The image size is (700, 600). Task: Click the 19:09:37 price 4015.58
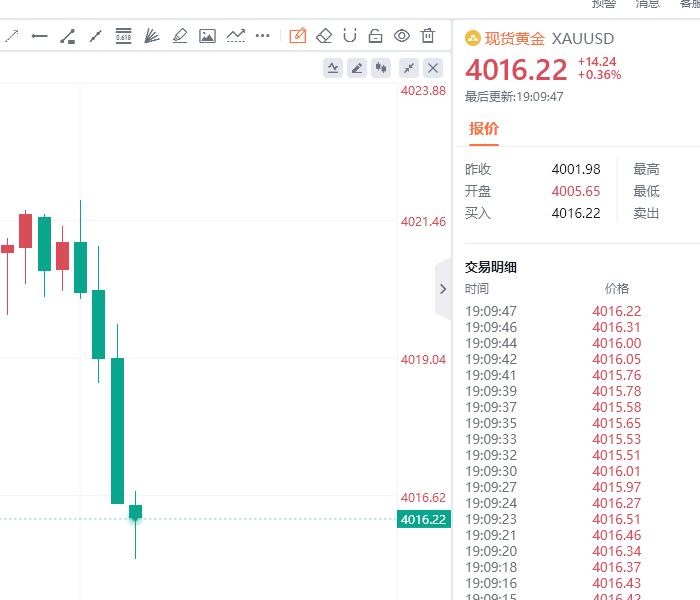(617, 407)
